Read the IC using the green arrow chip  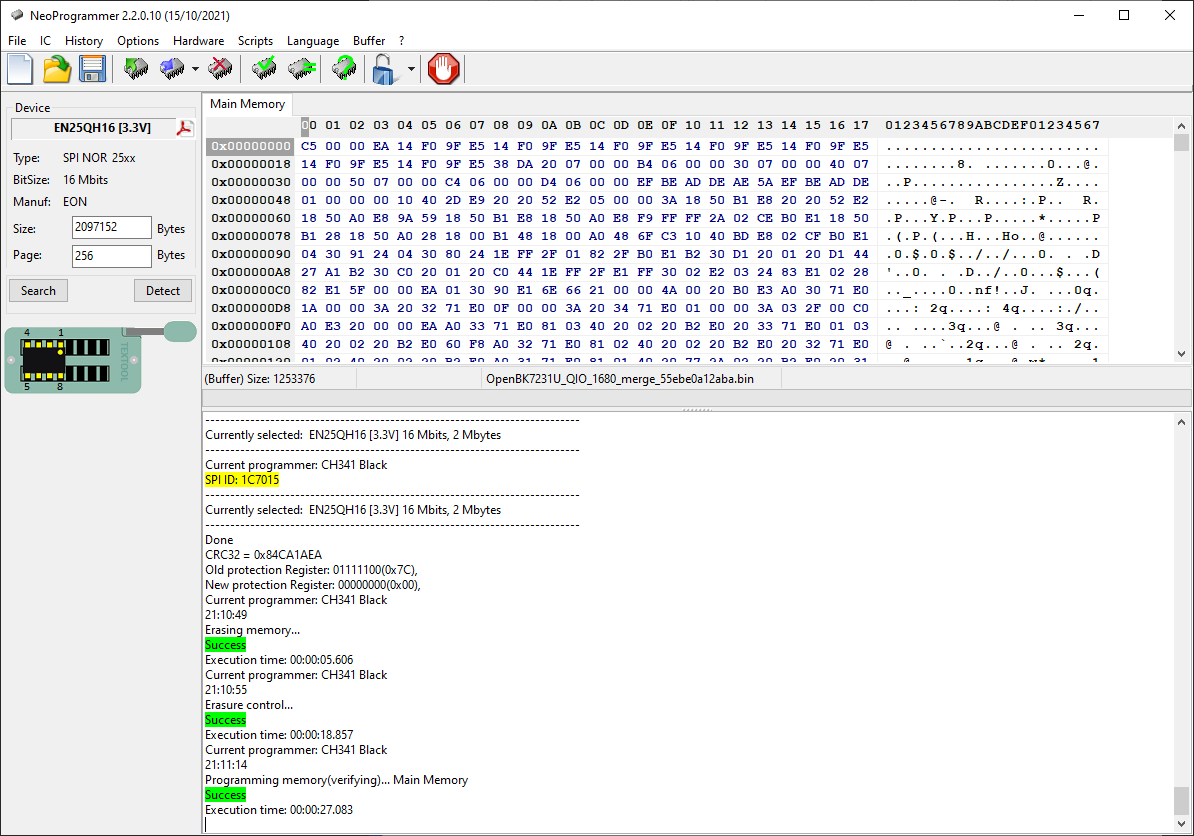pyautogui.click(x=136, y=69)
